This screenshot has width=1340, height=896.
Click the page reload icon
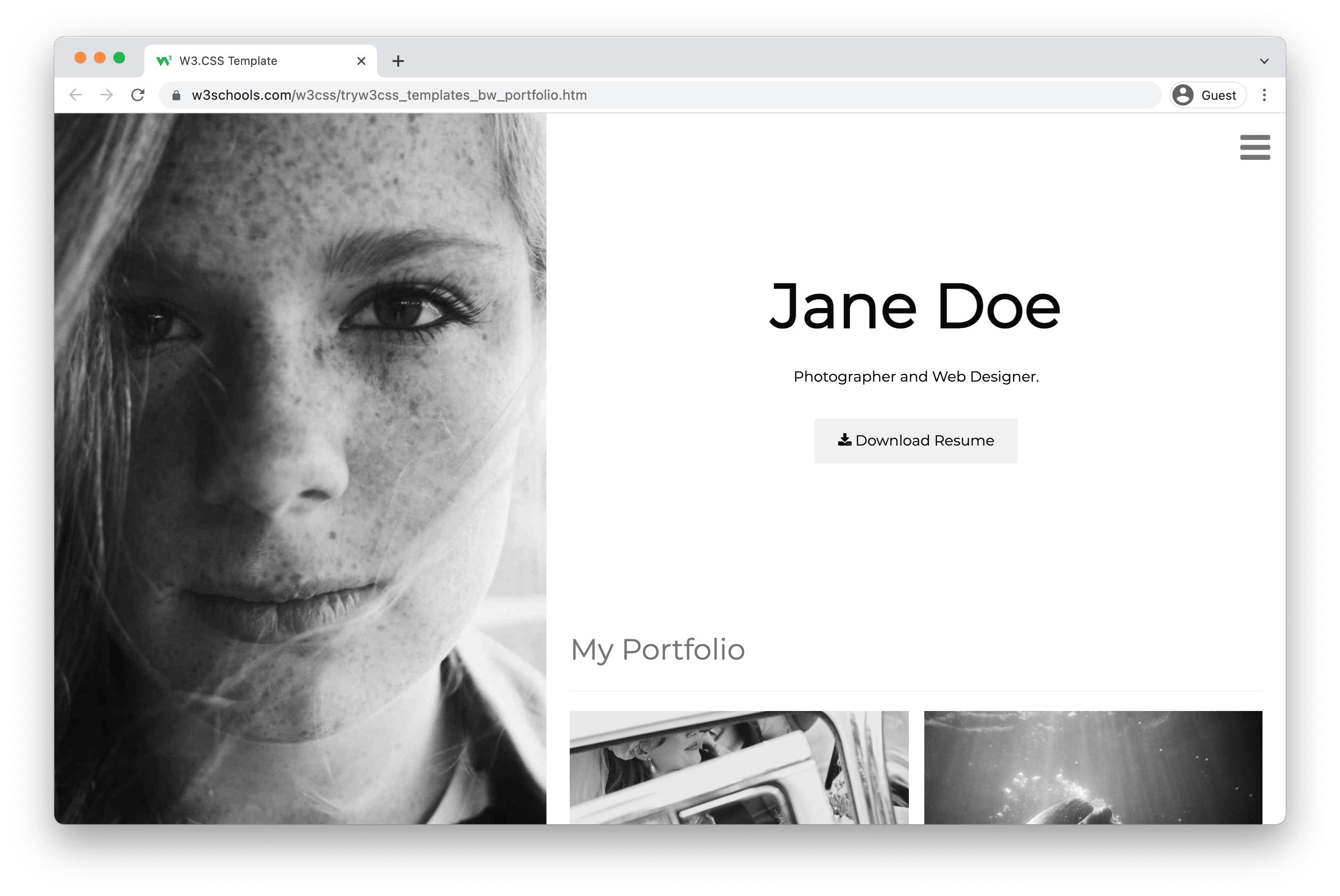tap(139, 95)
